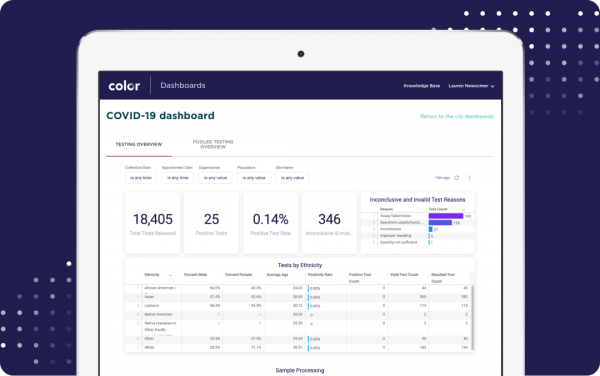Image resolution: width=600 pixels, height=376 pixels.
Task: Click the purple Assay failed bar
Action: pos(446,216)
